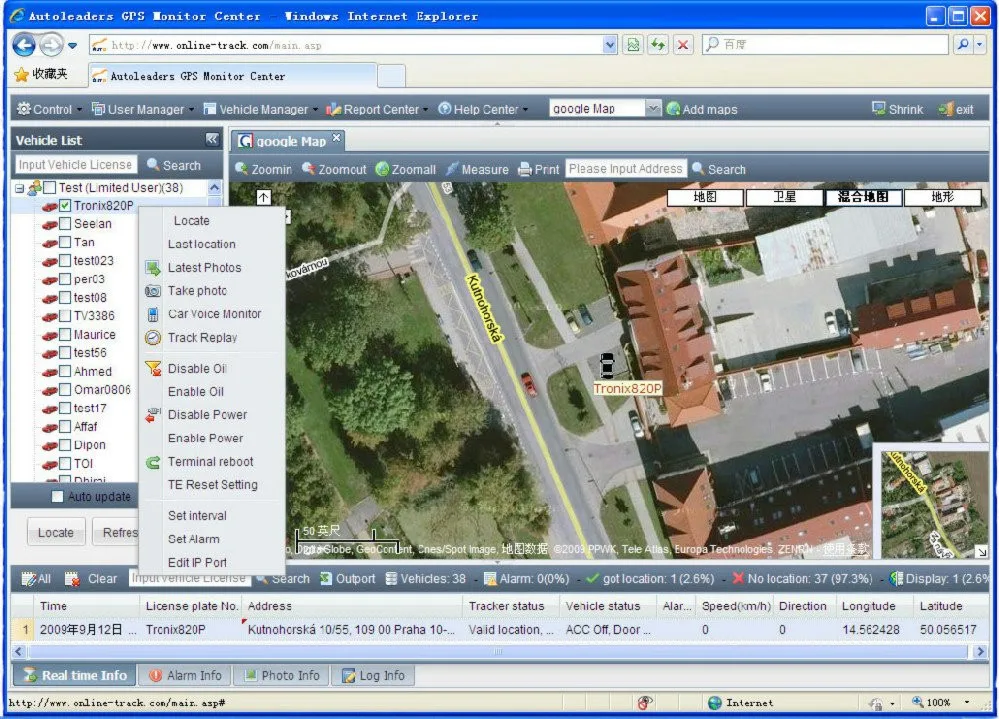Click the Clear list button
This screenshot has width=999, height=719.
(x=91, y=579)
